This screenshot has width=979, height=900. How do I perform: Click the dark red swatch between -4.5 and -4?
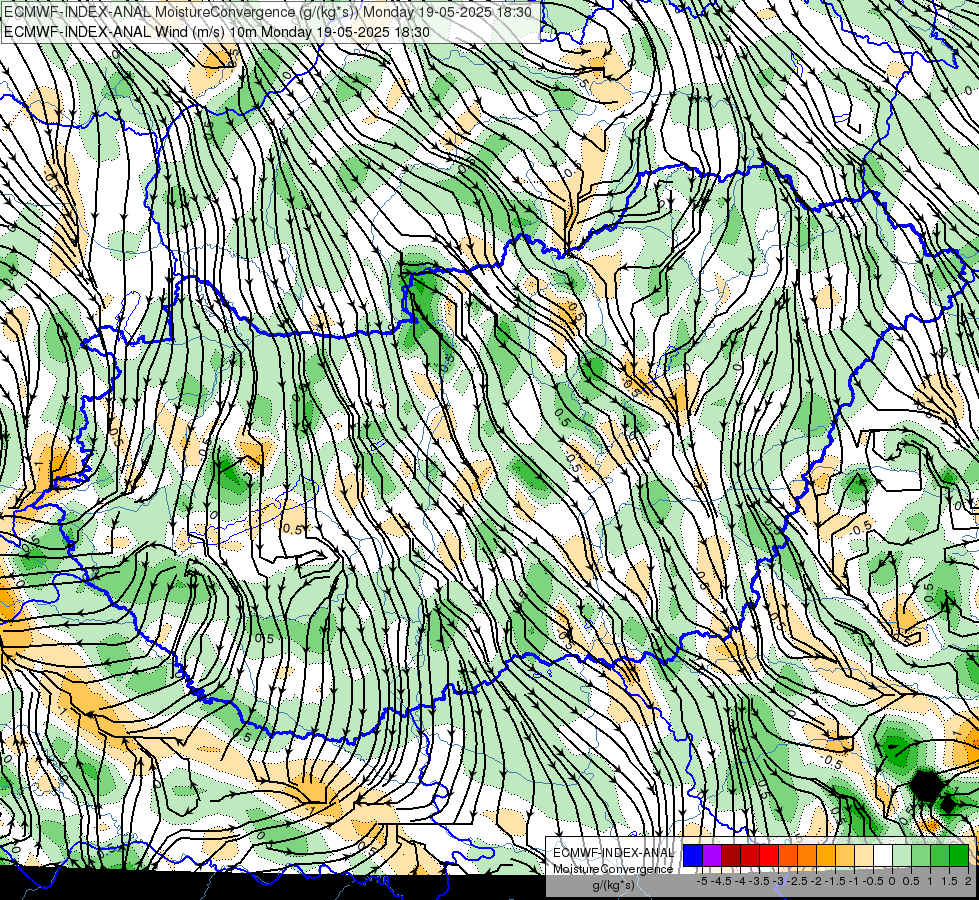pyautogui.click(x=731, y=856)
